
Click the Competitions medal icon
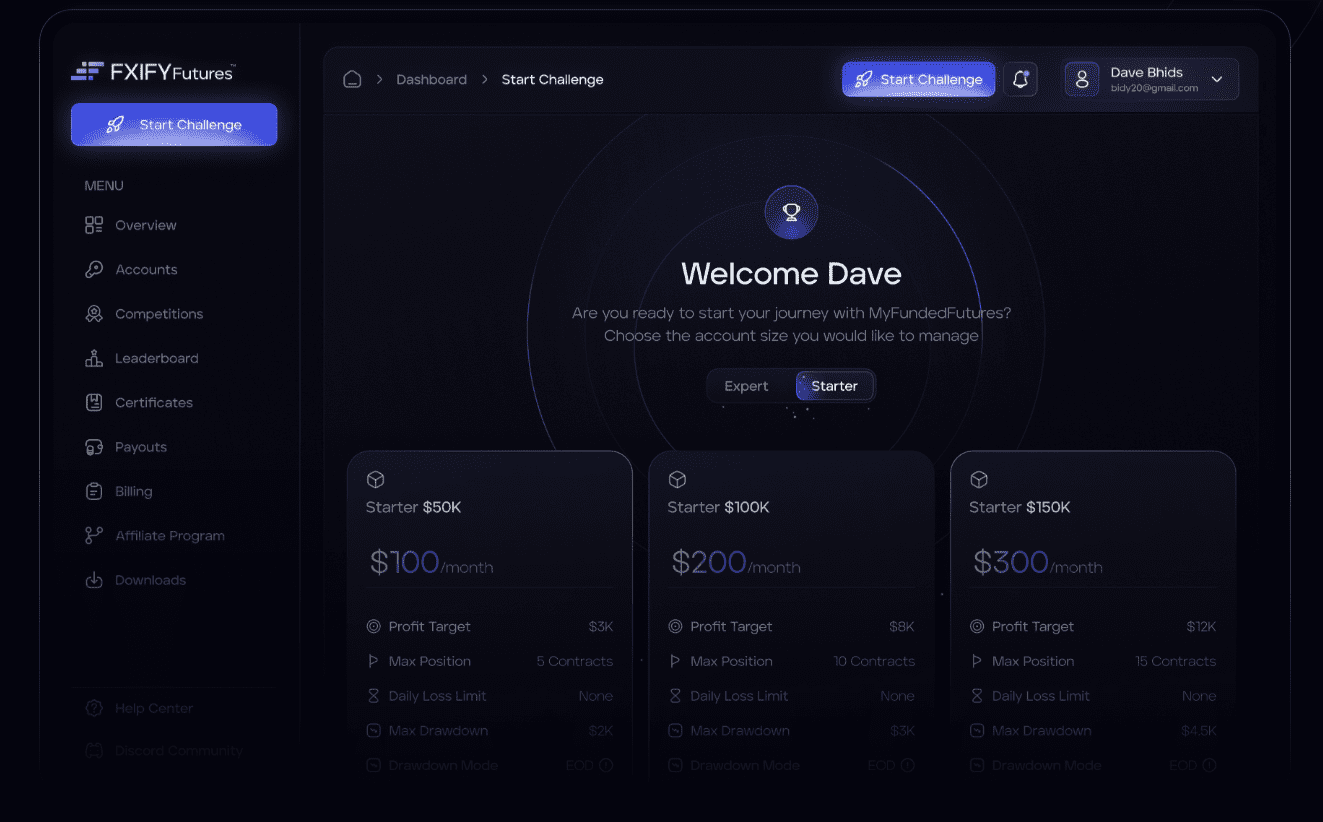pos(94,314)
